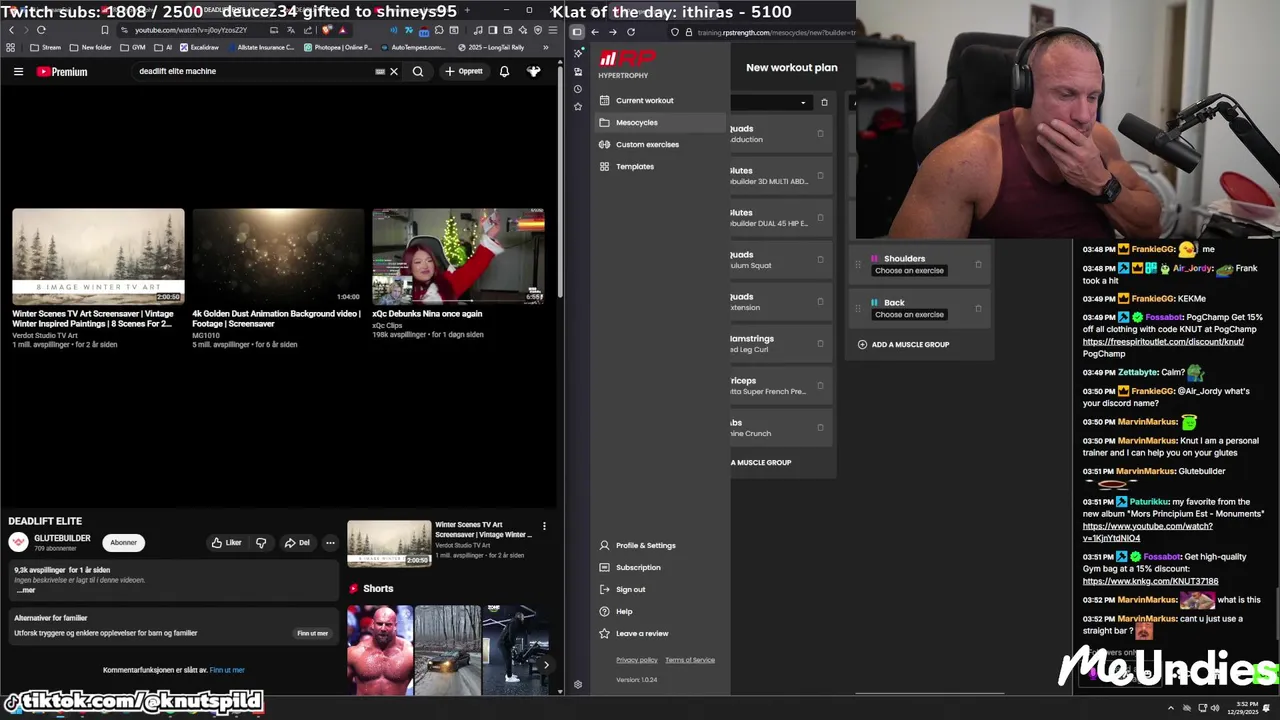Open the YouTube hamburger guide menu
1280x720 pixels.
click(18, 72)
